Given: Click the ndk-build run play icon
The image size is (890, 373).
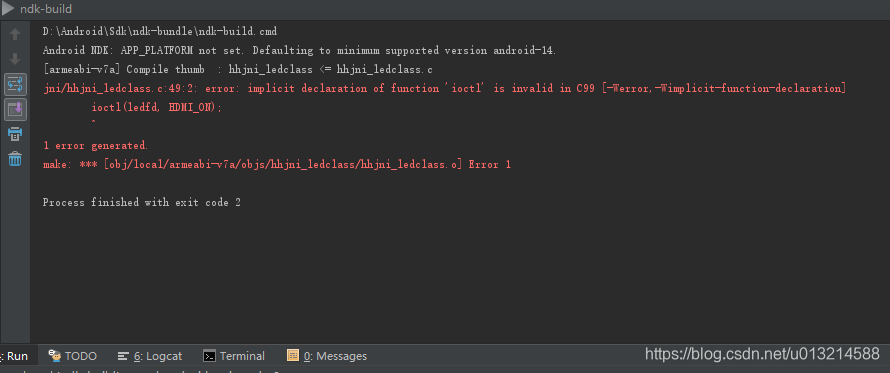Looking at the screenshot, I should 8,9.
